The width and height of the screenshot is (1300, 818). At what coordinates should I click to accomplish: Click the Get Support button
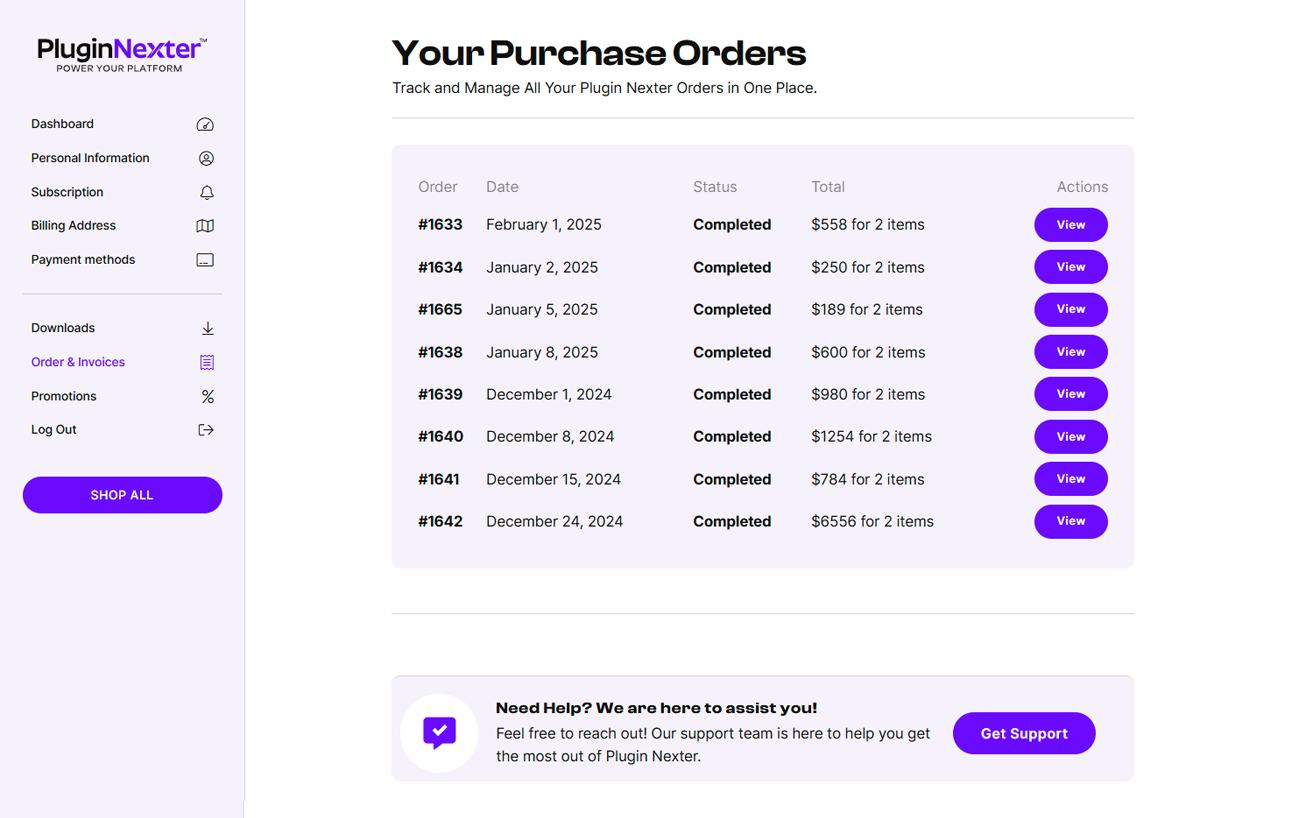coord(1024,733)
